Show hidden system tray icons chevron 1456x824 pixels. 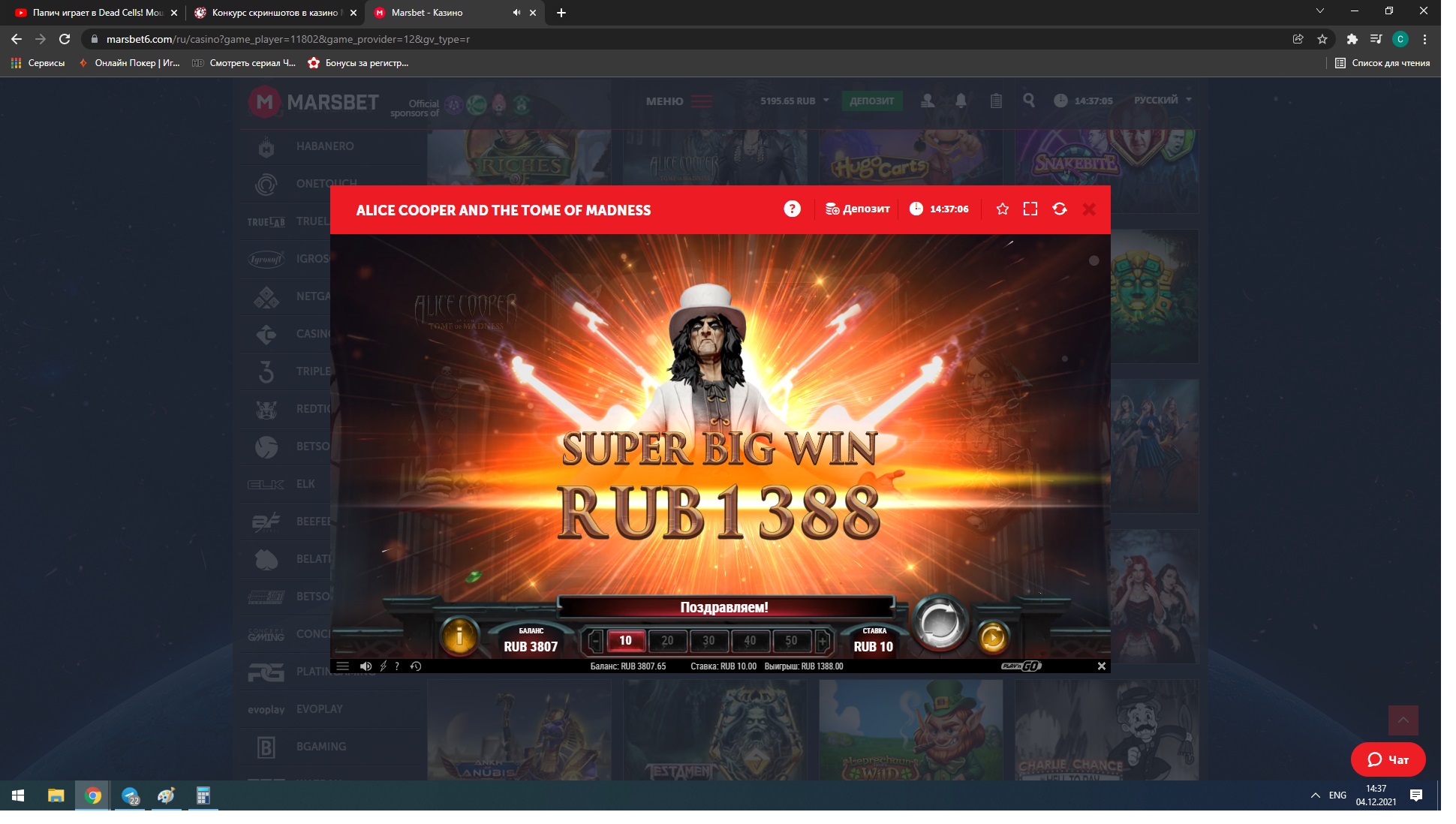(x=1315, y=795)
